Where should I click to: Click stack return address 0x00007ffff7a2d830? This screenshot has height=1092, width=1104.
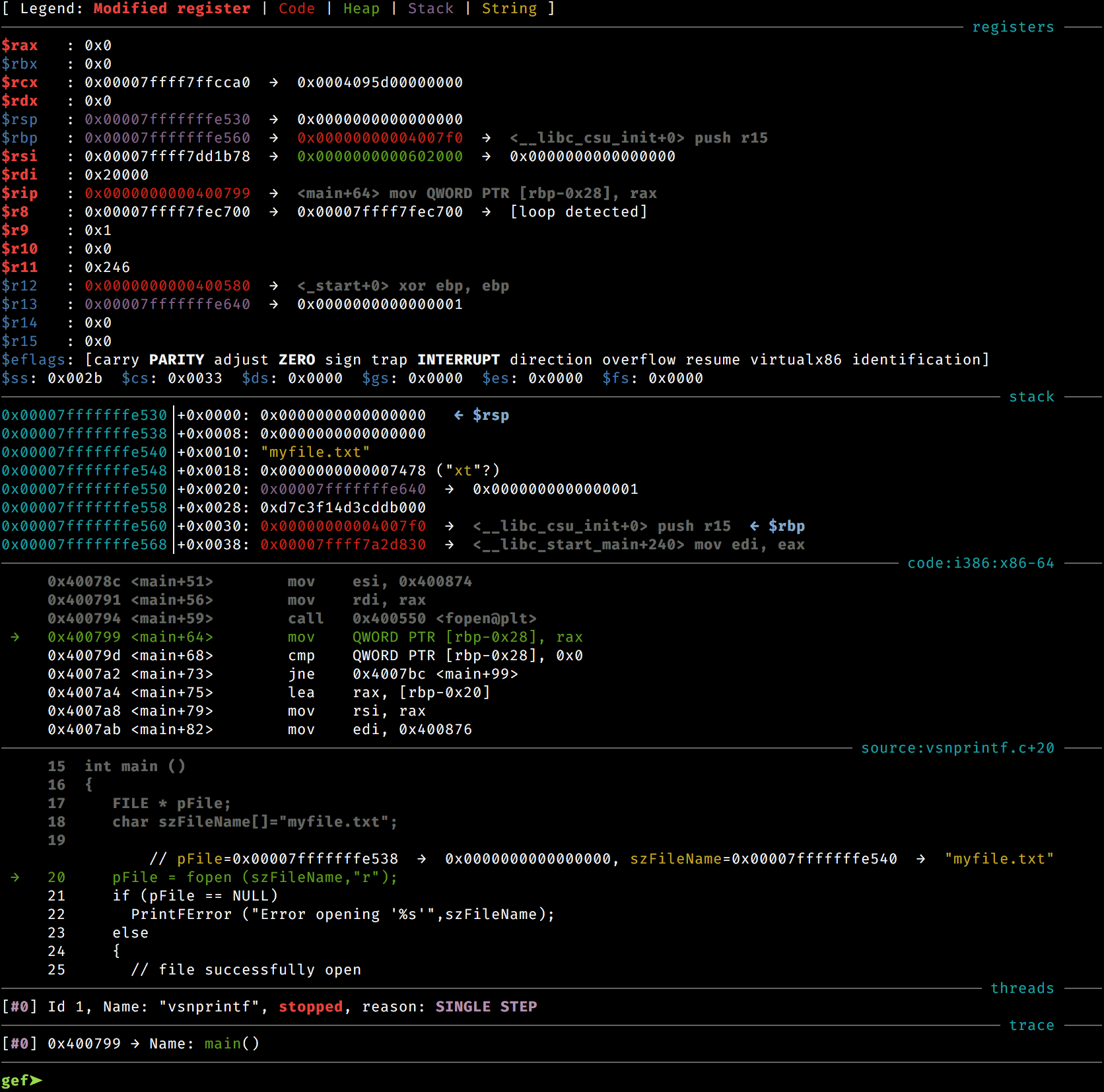343,545
